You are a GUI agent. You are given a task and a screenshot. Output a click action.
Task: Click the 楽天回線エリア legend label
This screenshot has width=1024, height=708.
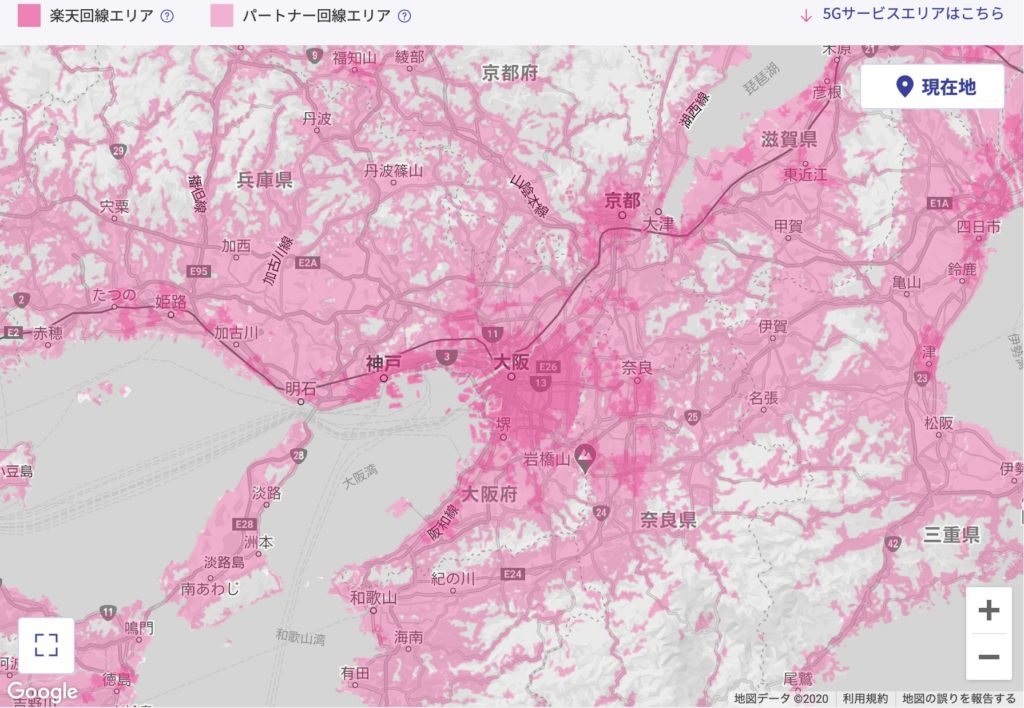101,16
